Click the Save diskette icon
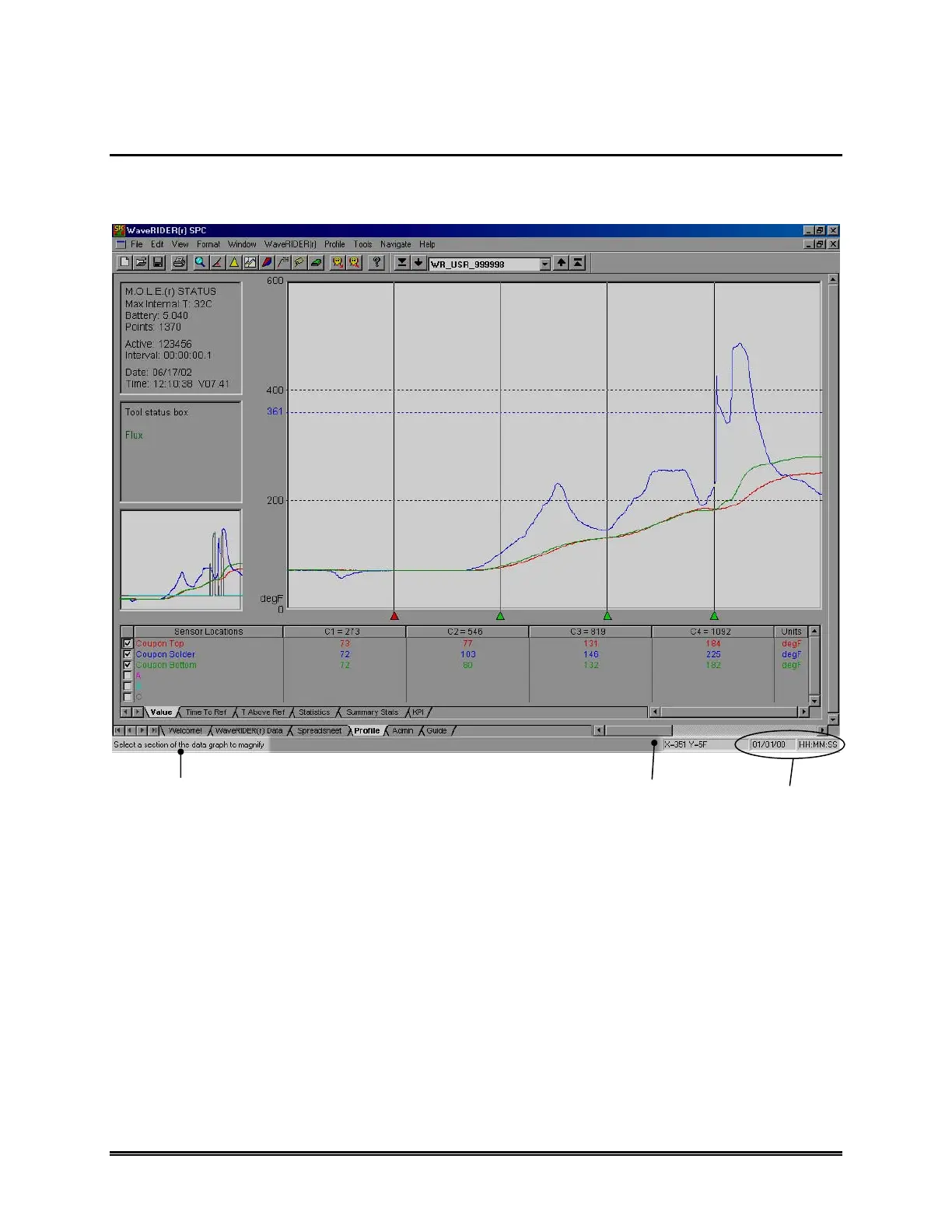This screenshot has width=952, height=1232. click(158, 263)
